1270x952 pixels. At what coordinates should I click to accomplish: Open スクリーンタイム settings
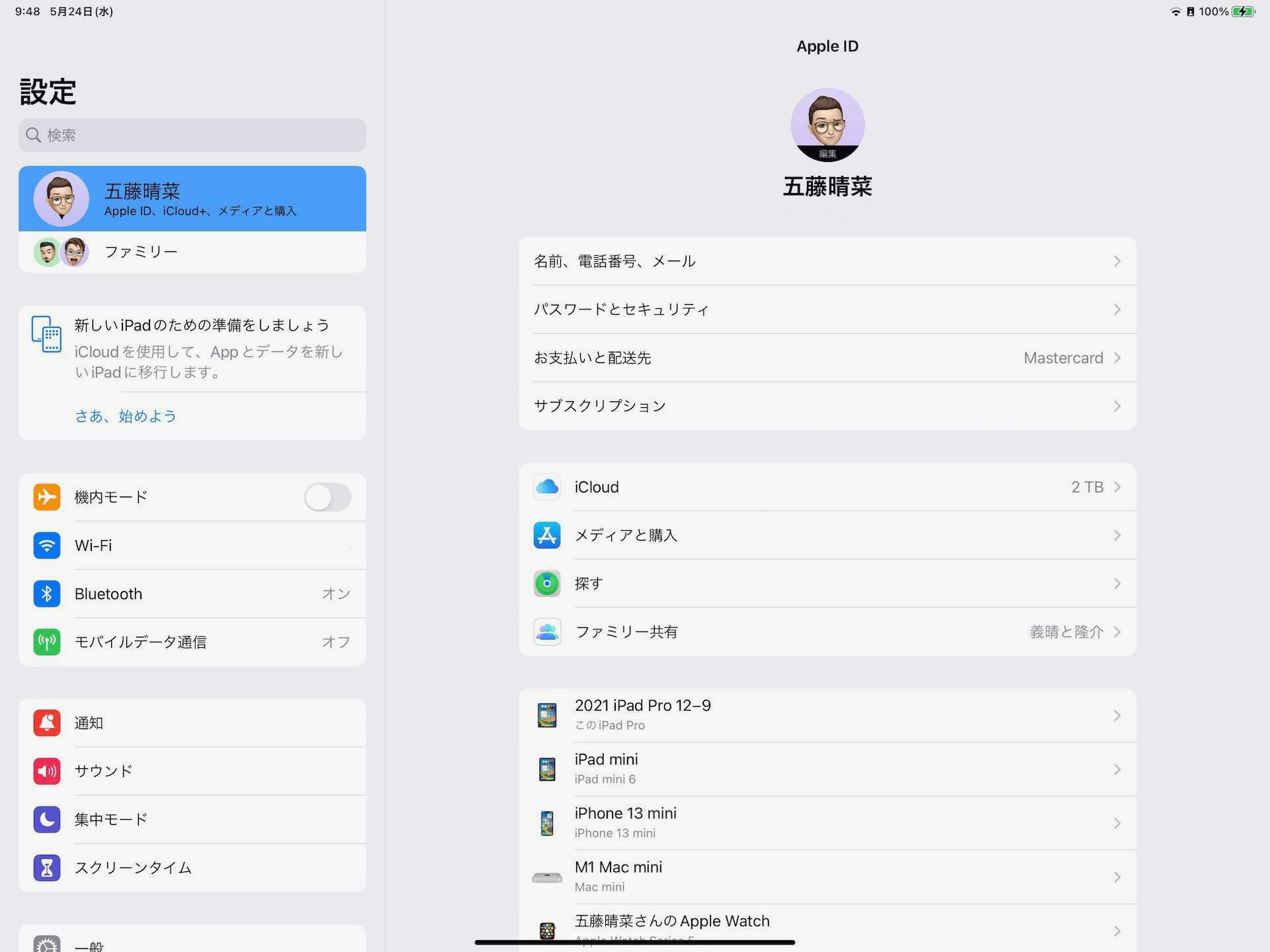click(x=192, y=868)
